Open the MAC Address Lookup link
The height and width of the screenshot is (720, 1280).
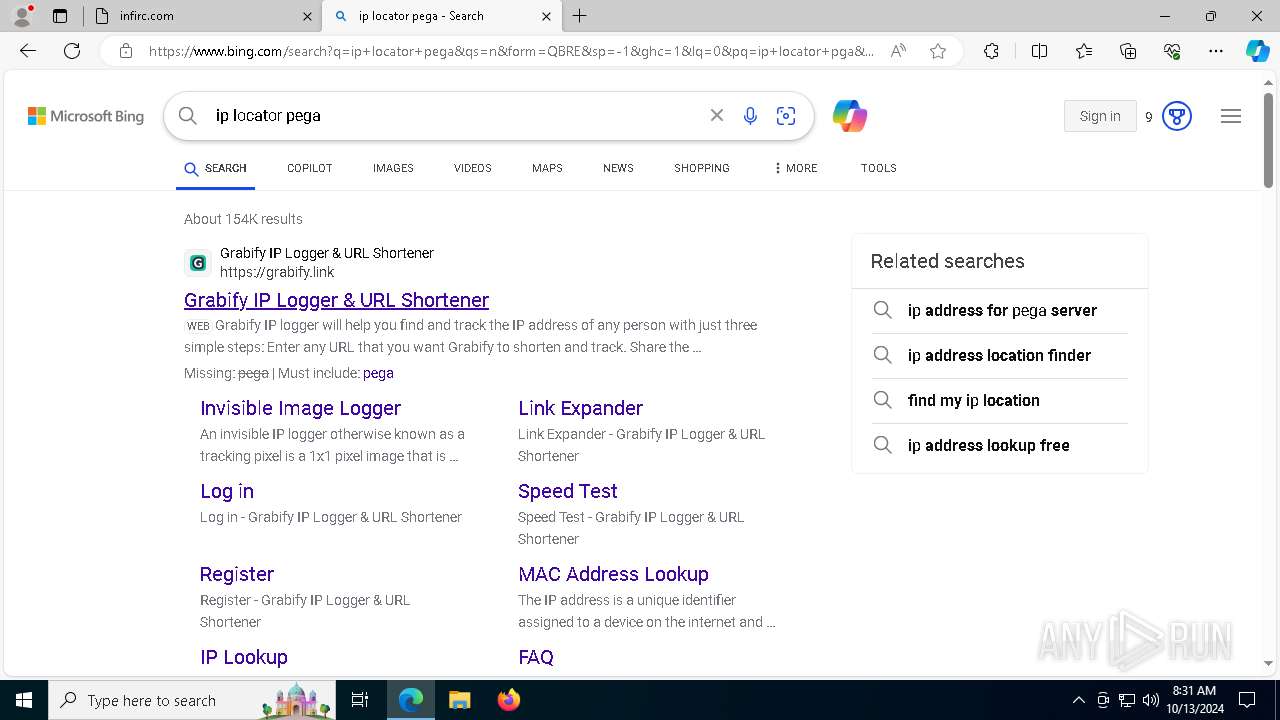pyautogui.click(x=613, y=574)
